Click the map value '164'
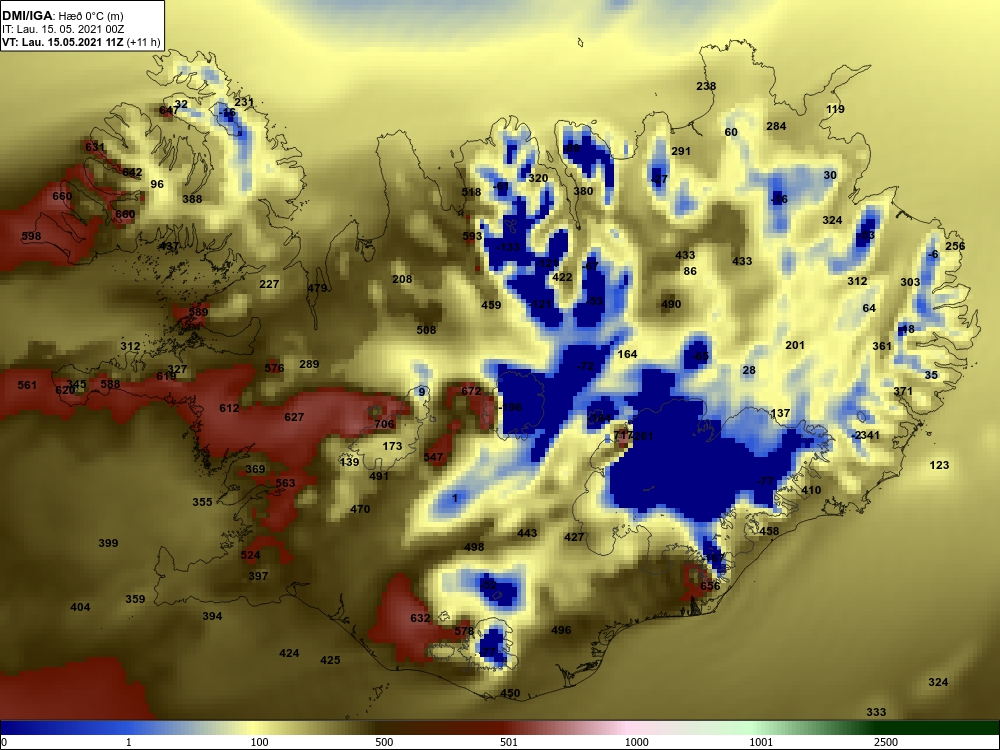Screen dimensions: 1000x750 [628, 354]
